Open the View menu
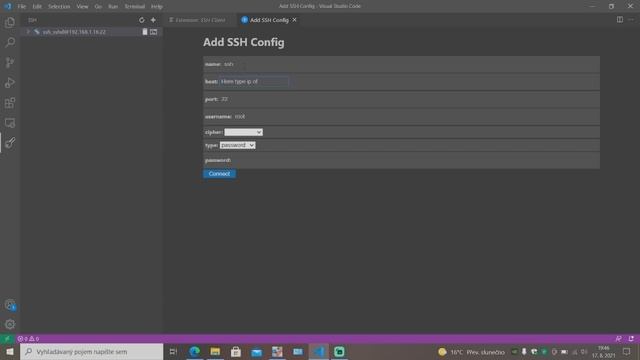Viewport: 640px width, 360px height. pyautogui.click(x=82, y=7)
